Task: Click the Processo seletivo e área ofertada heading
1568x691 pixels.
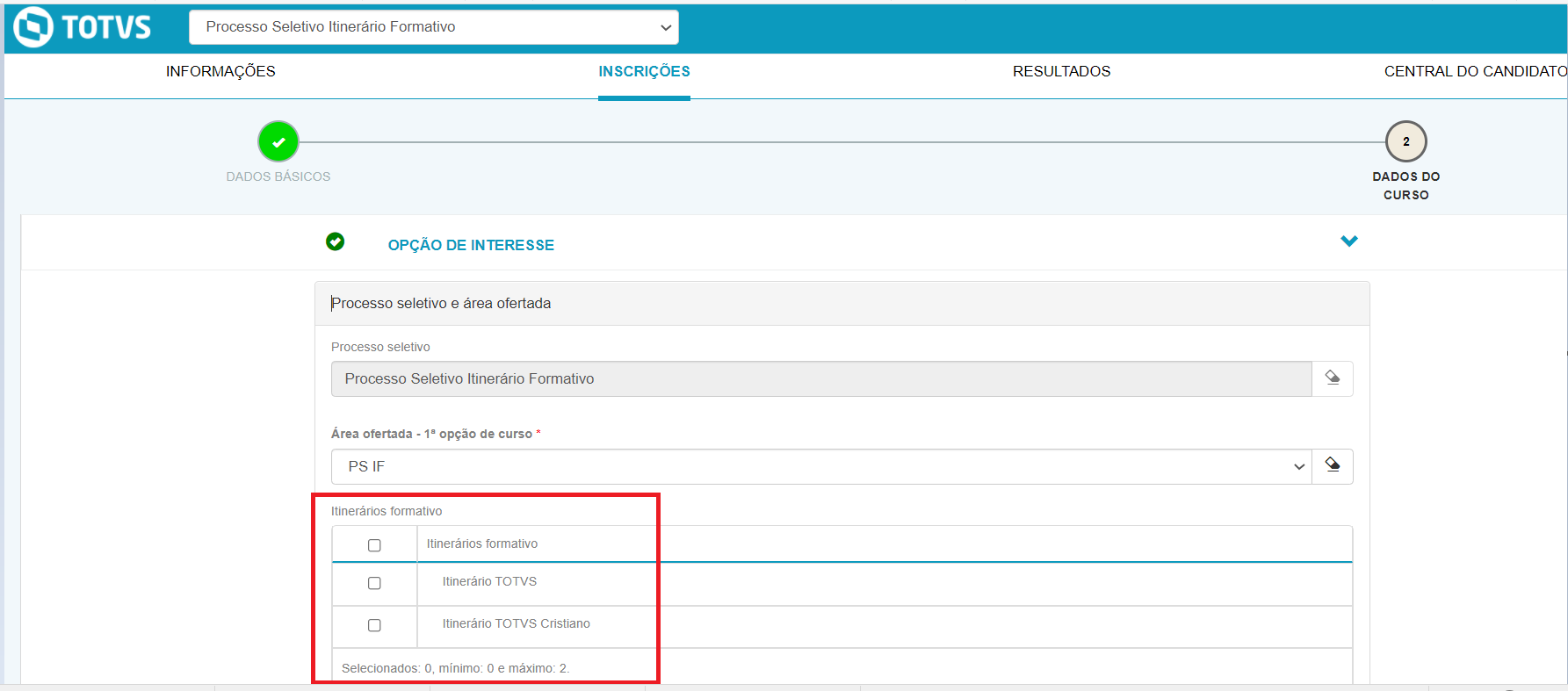Action: pyautogui.click(x=441, y=303)
